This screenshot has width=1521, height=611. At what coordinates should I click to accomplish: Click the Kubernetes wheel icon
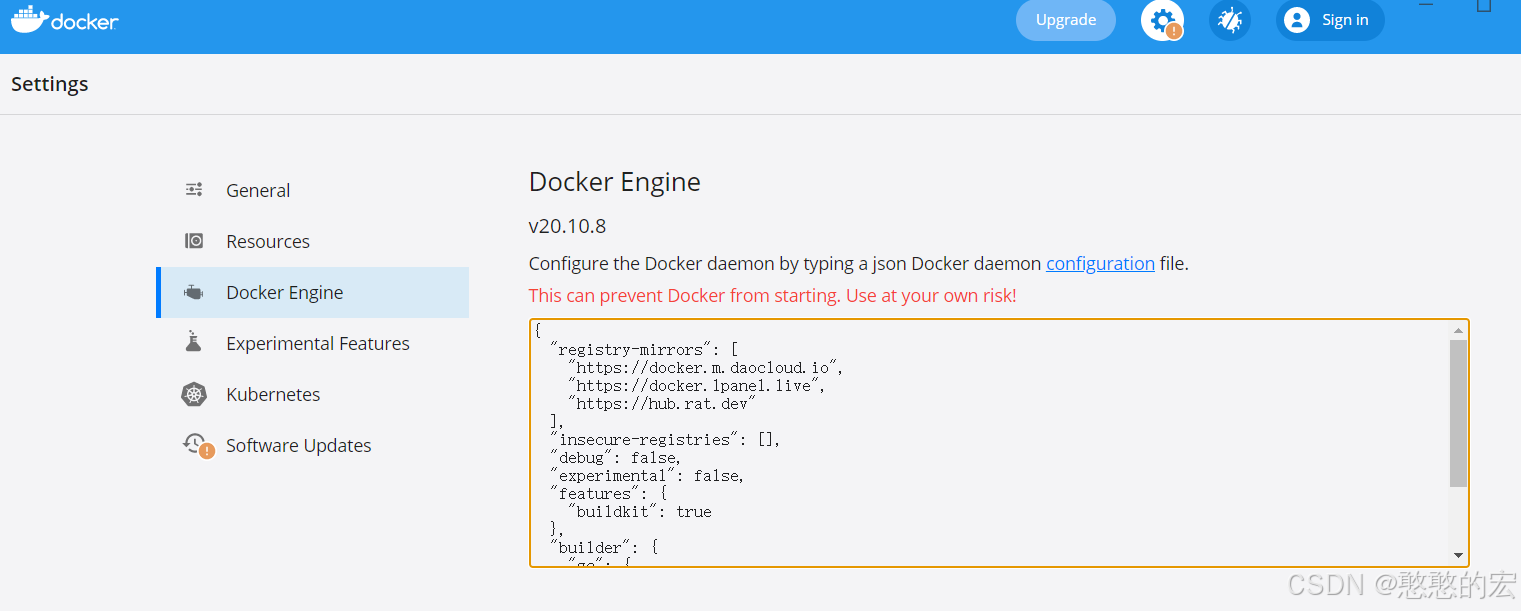tap(194, 394)
